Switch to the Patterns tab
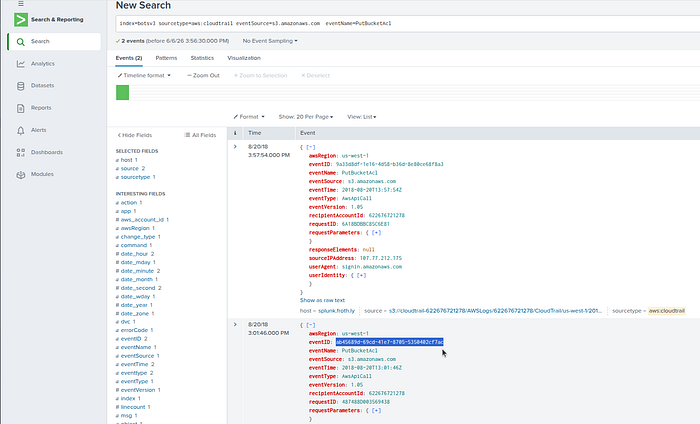This screenshot has height=424, width=700. 166,58
